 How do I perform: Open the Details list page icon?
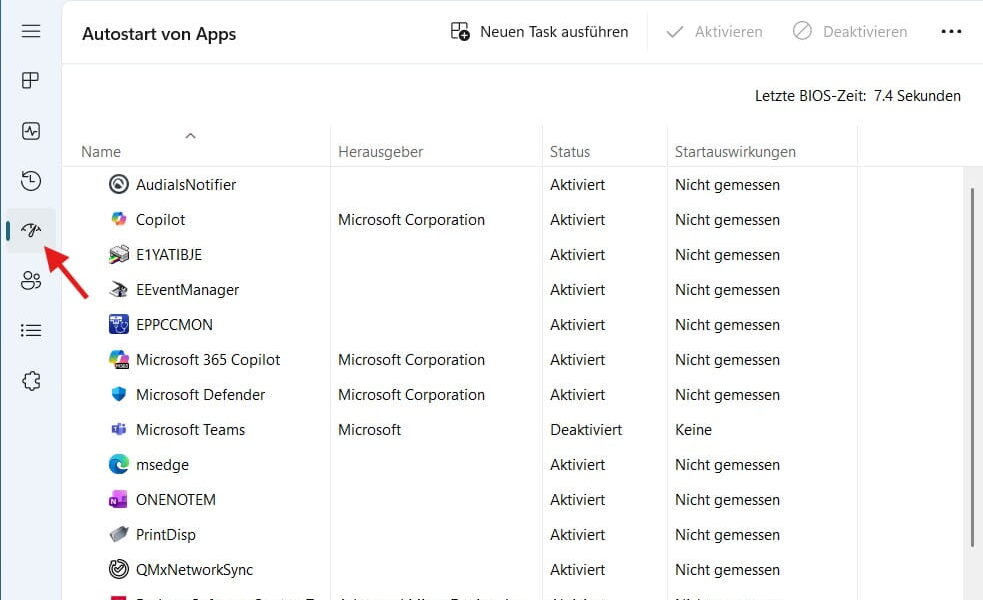[31, 330]
